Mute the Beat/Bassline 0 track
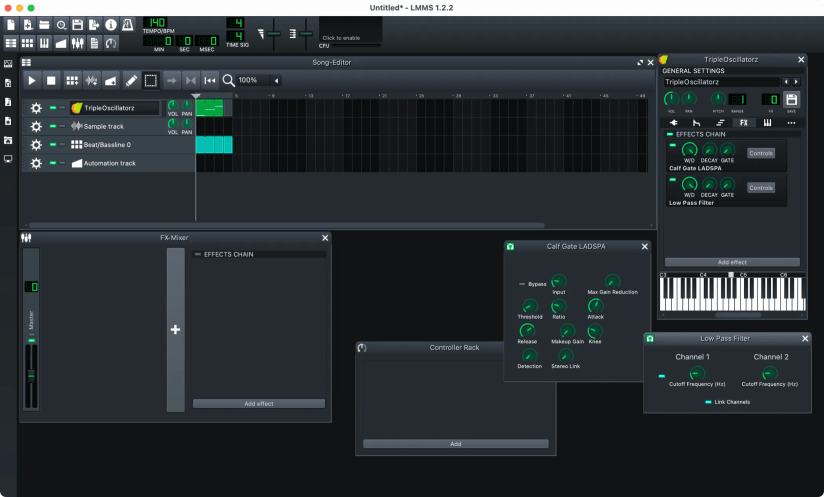Image resolution: width=824 pixels, height=497 pixels. pyautogui.click(x=53, y=144)
